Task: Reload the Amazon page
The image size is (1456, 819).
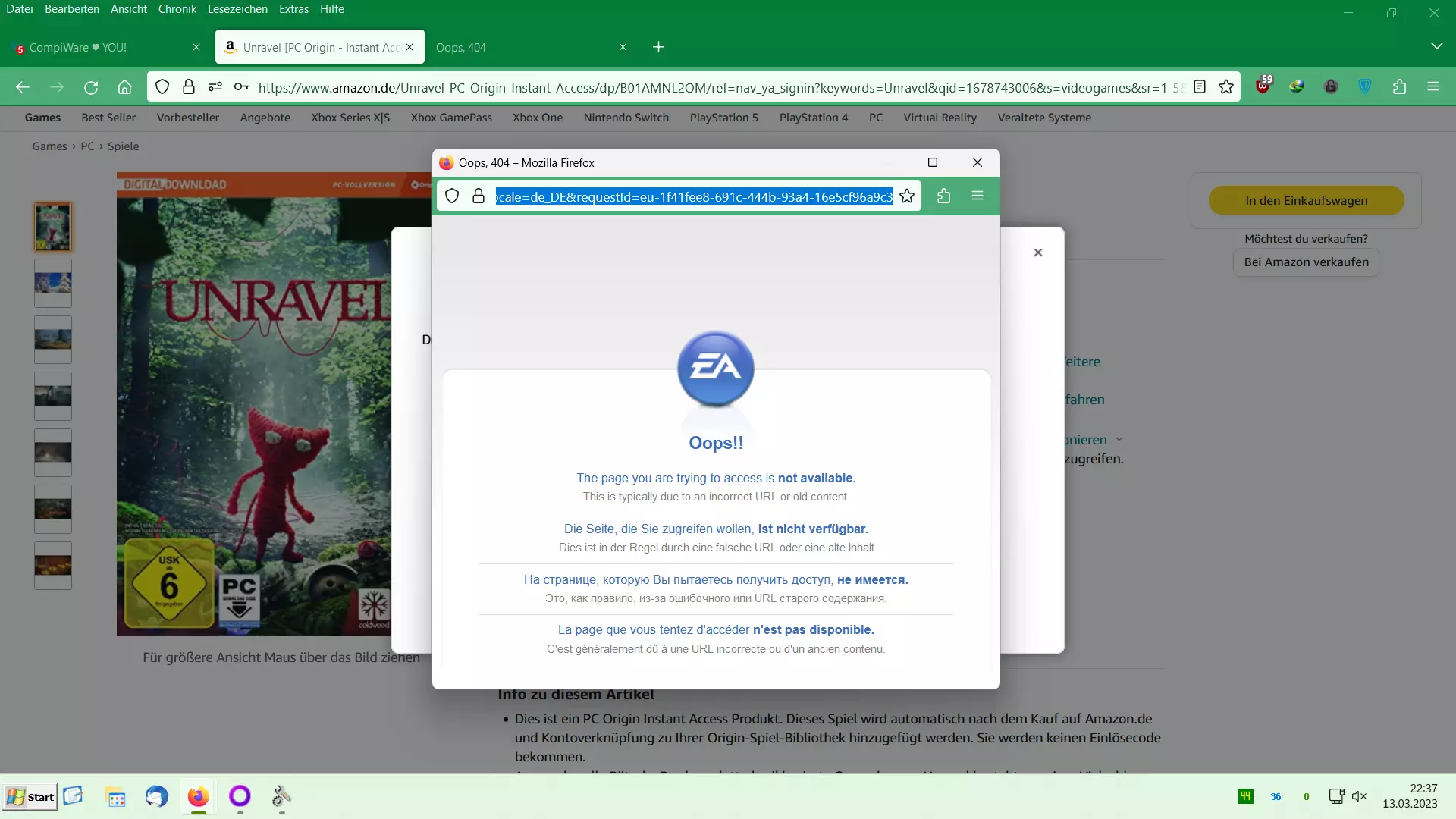Action: click(91, 87)
